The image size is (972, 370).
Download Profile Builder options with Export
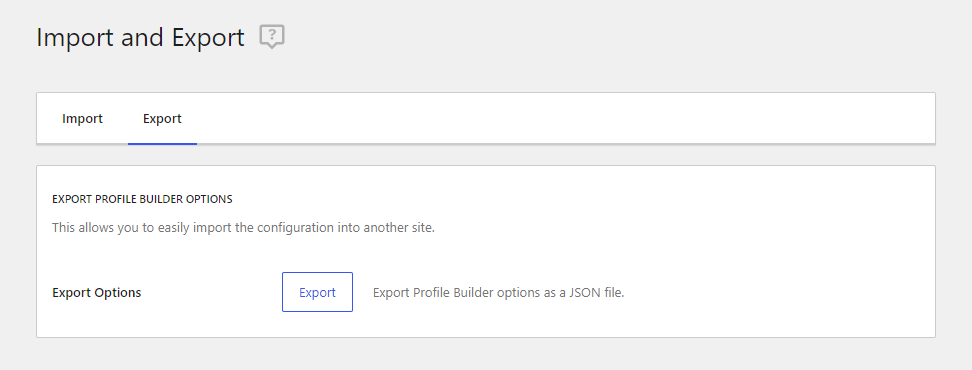point(317,292)
